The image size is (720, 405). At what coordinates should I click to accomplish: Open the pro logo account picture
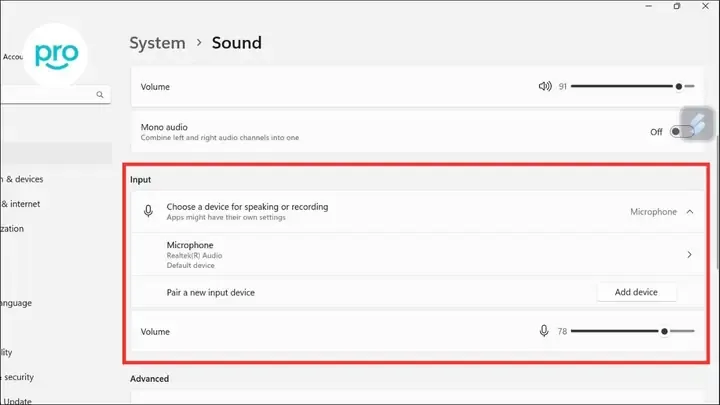55,55
